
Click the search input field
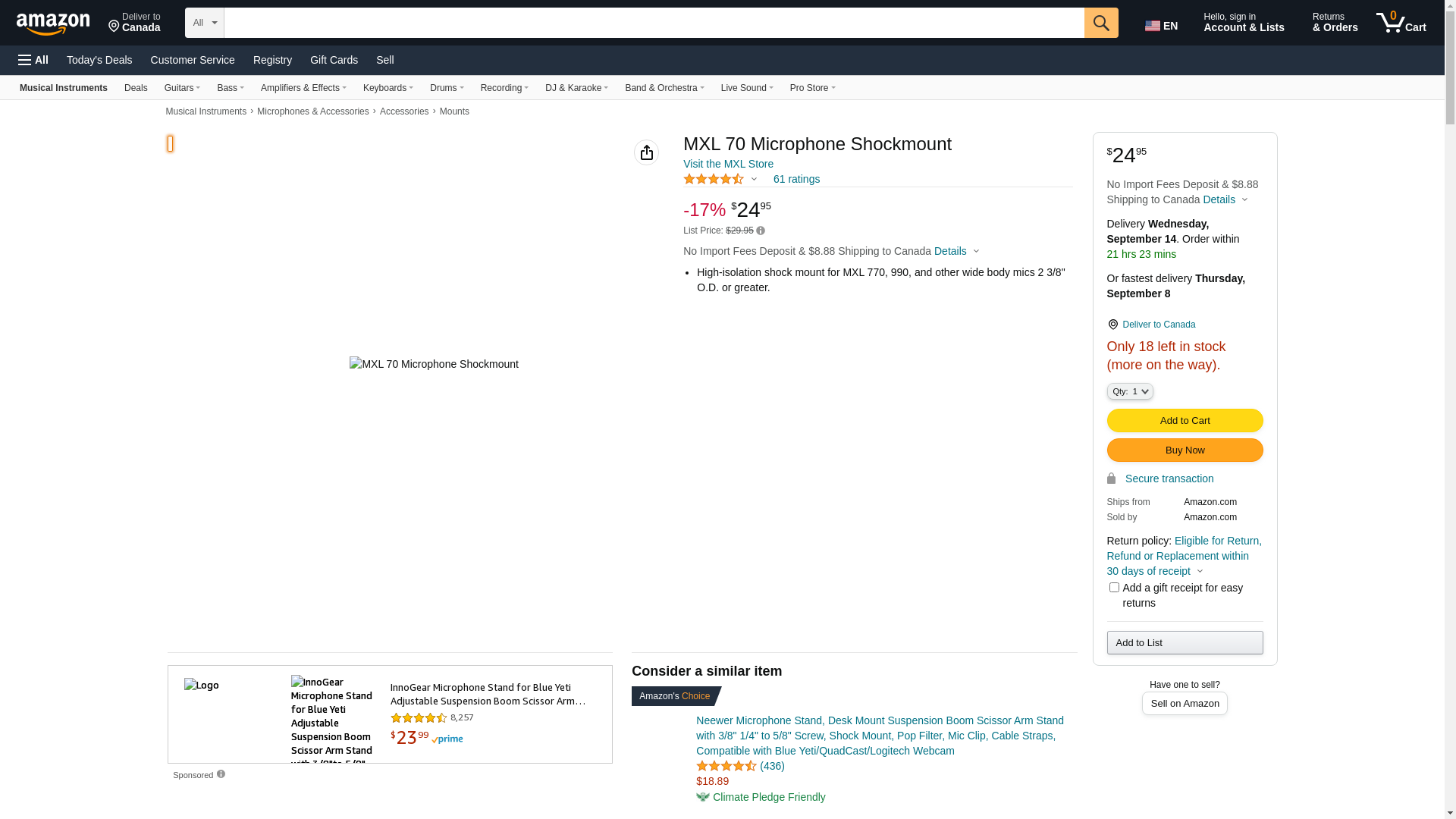point(654,23)
